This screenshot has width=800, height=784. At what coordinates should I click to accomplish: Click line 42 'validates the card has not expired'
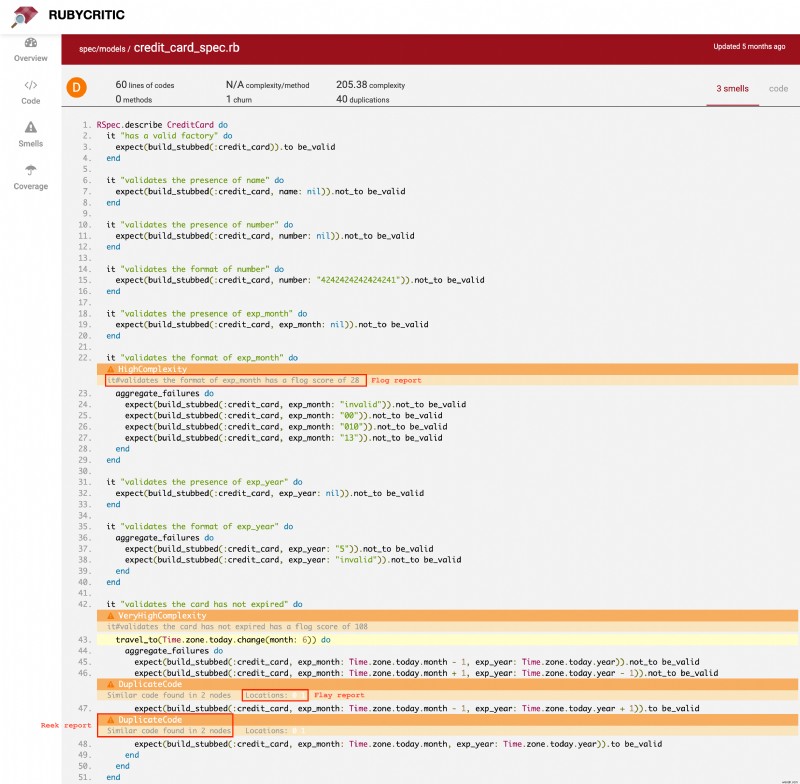[204, 604]
